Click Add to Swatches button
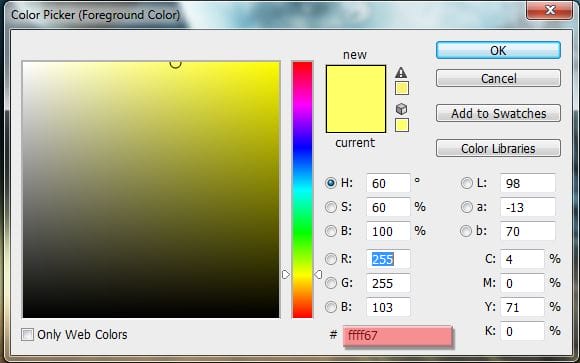Screen dimensions: 580x363 point(498,113)
